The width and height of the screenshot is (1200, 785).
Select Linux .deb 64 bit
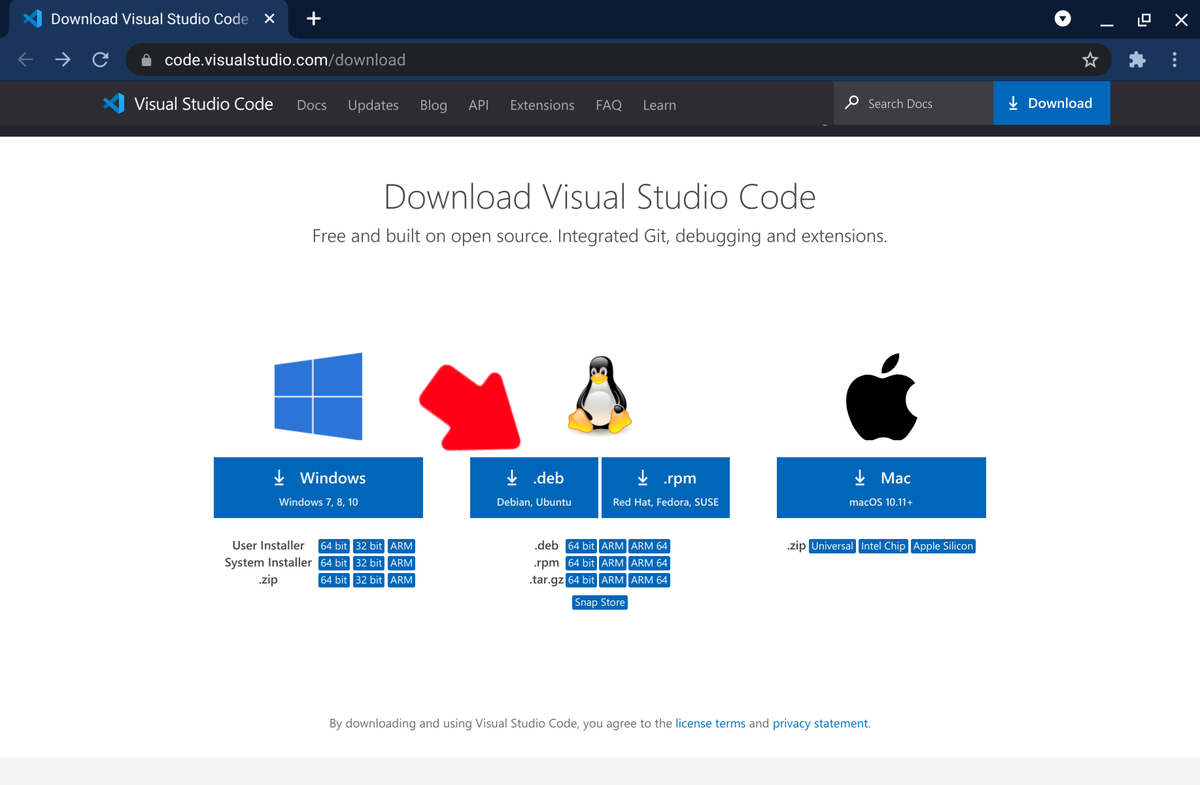point(581,546)
